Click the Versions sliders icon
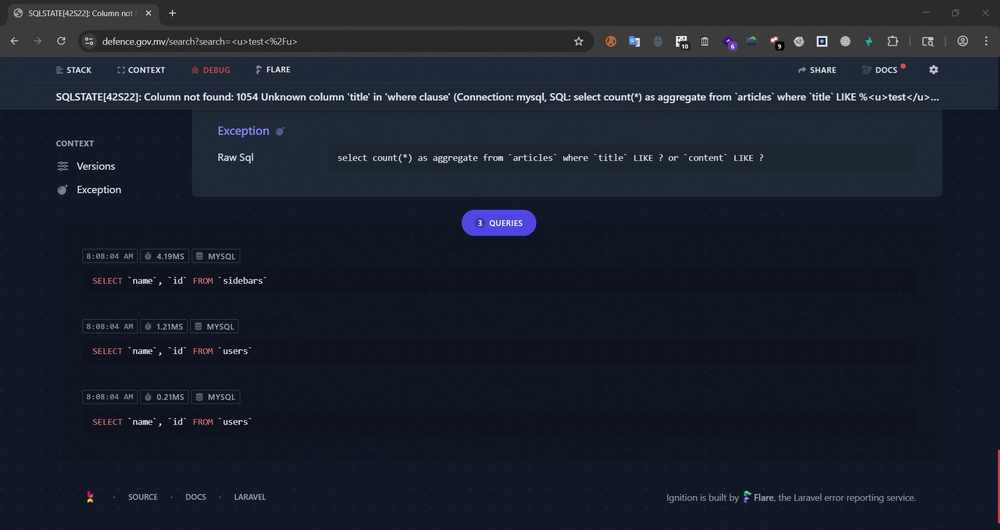1000x530 pixels. (62, 166)
